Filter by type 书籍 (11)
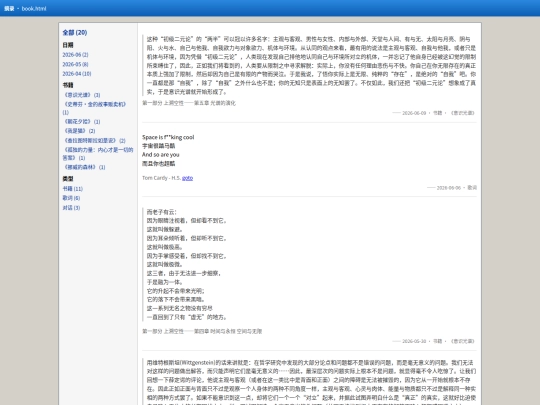 (73, 189)
